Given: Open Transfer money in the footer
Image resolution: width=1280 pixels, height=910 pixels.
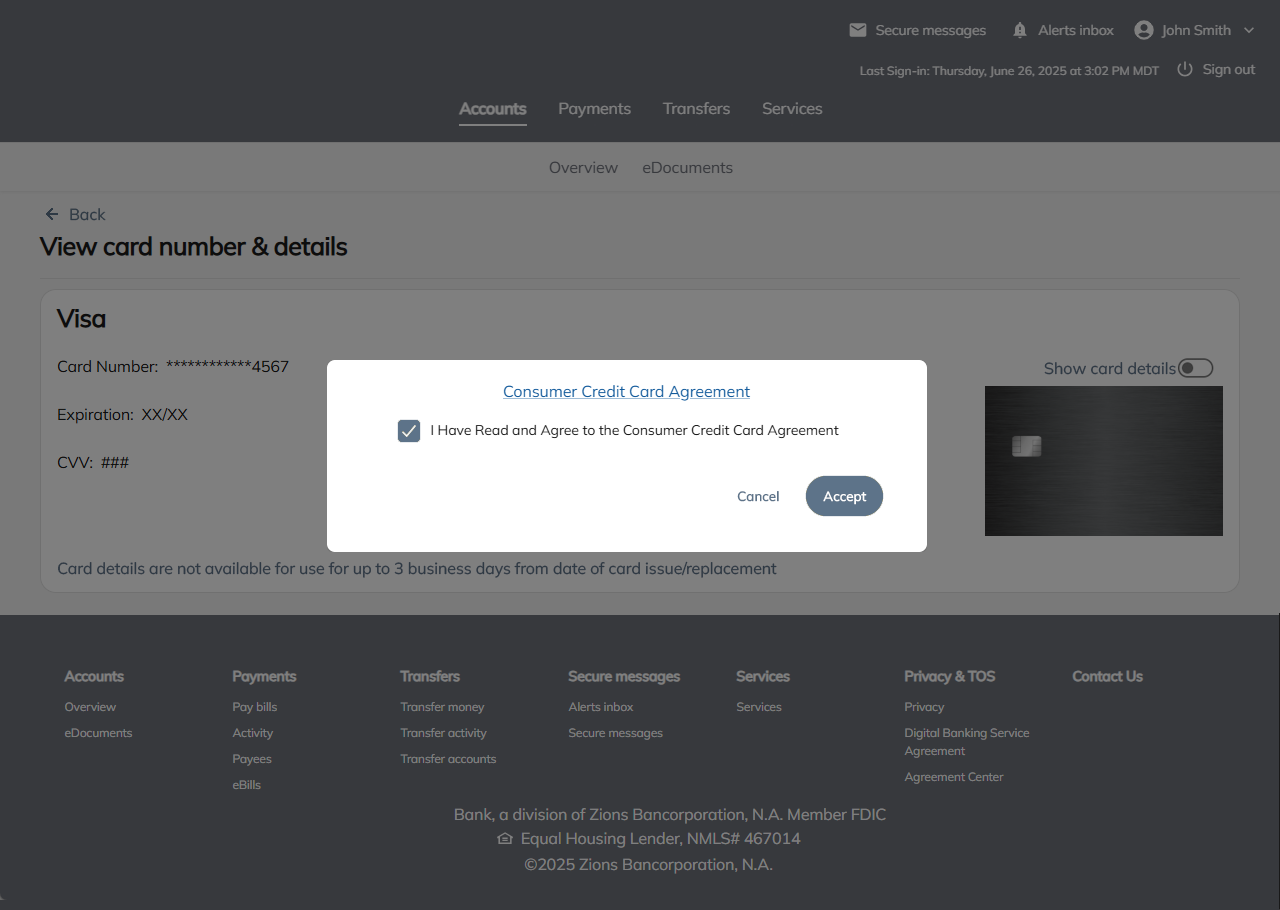Looking at the screenshot, I should tap(442, 707).
